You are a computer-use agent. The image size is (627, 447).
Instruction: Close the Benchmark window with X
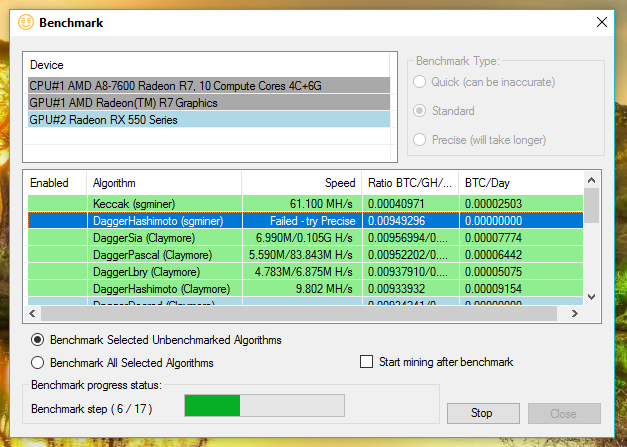[x=601, y=22]
